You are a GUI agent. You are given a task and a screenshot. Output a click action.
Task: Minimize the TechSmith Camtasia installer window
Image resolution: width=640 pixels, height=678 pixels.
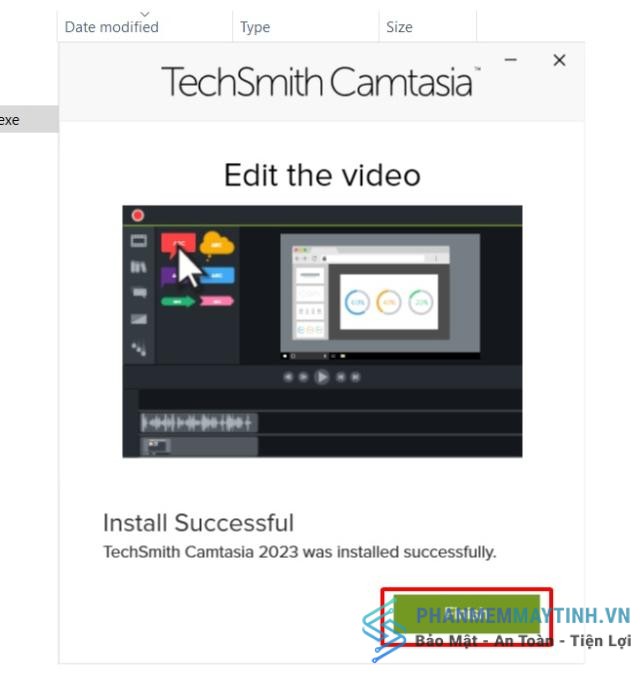tap(511, 60)
